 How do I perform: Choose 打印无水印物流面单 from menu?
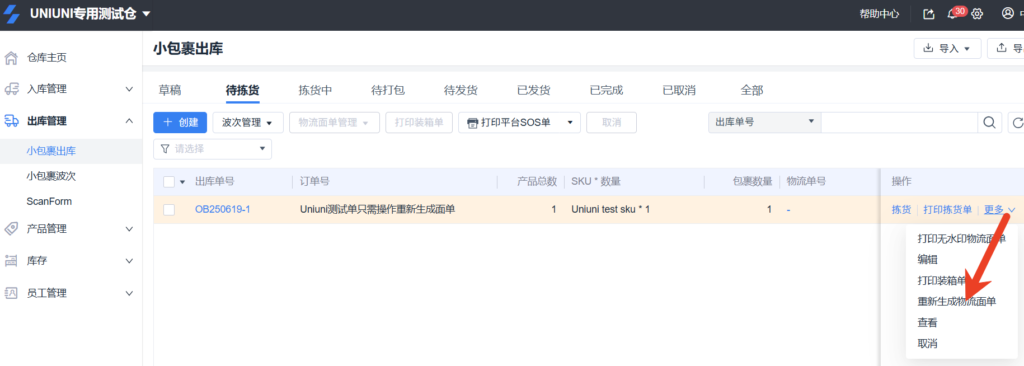(961, 239)
